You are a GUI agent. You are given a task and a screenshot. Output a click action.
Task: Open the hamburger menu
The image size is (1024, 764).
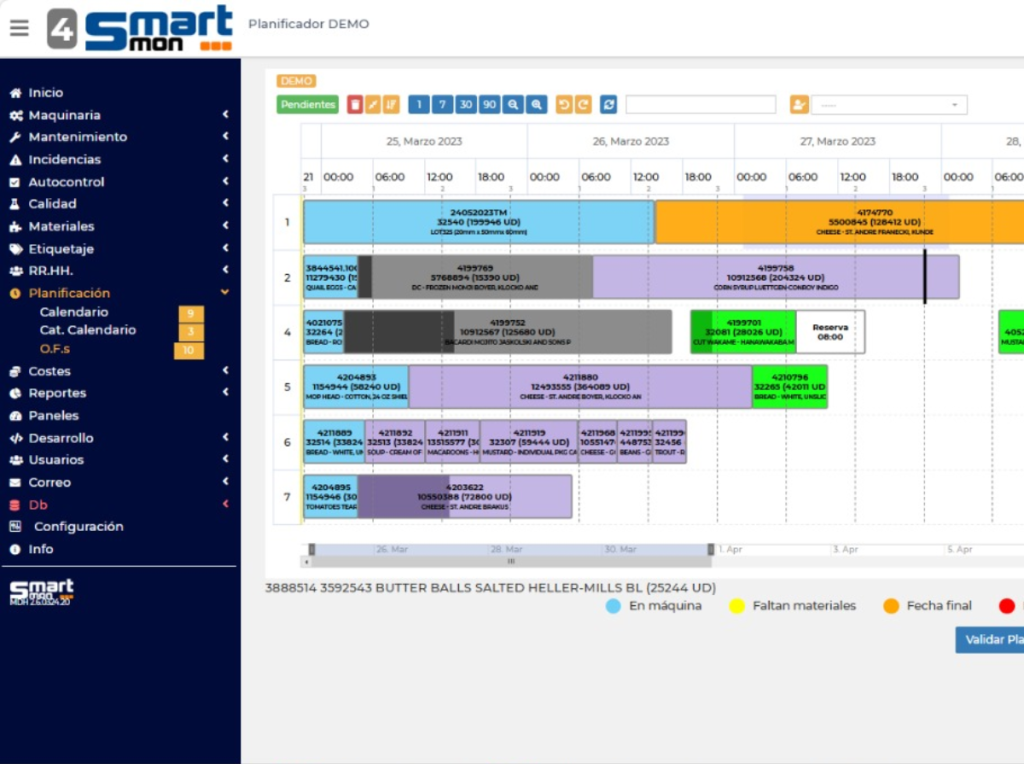(x=19, y=28)
